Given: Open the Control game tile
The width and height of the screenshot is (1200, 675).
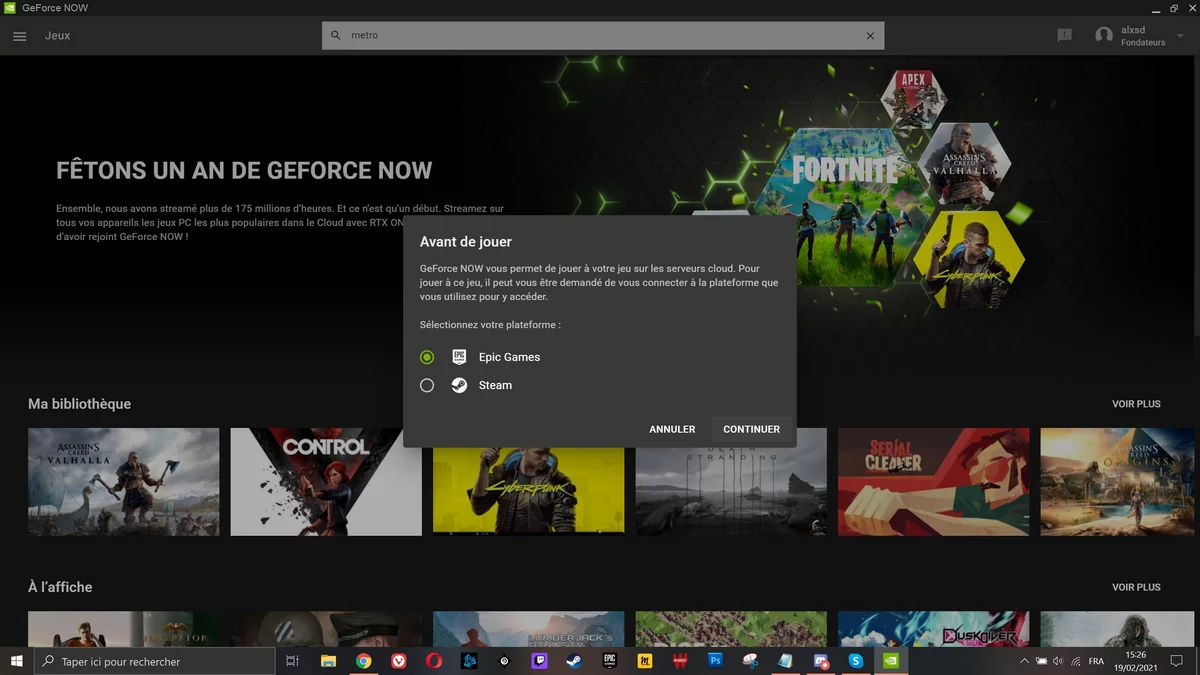Looking at the screenshot, I should [326, 482].
